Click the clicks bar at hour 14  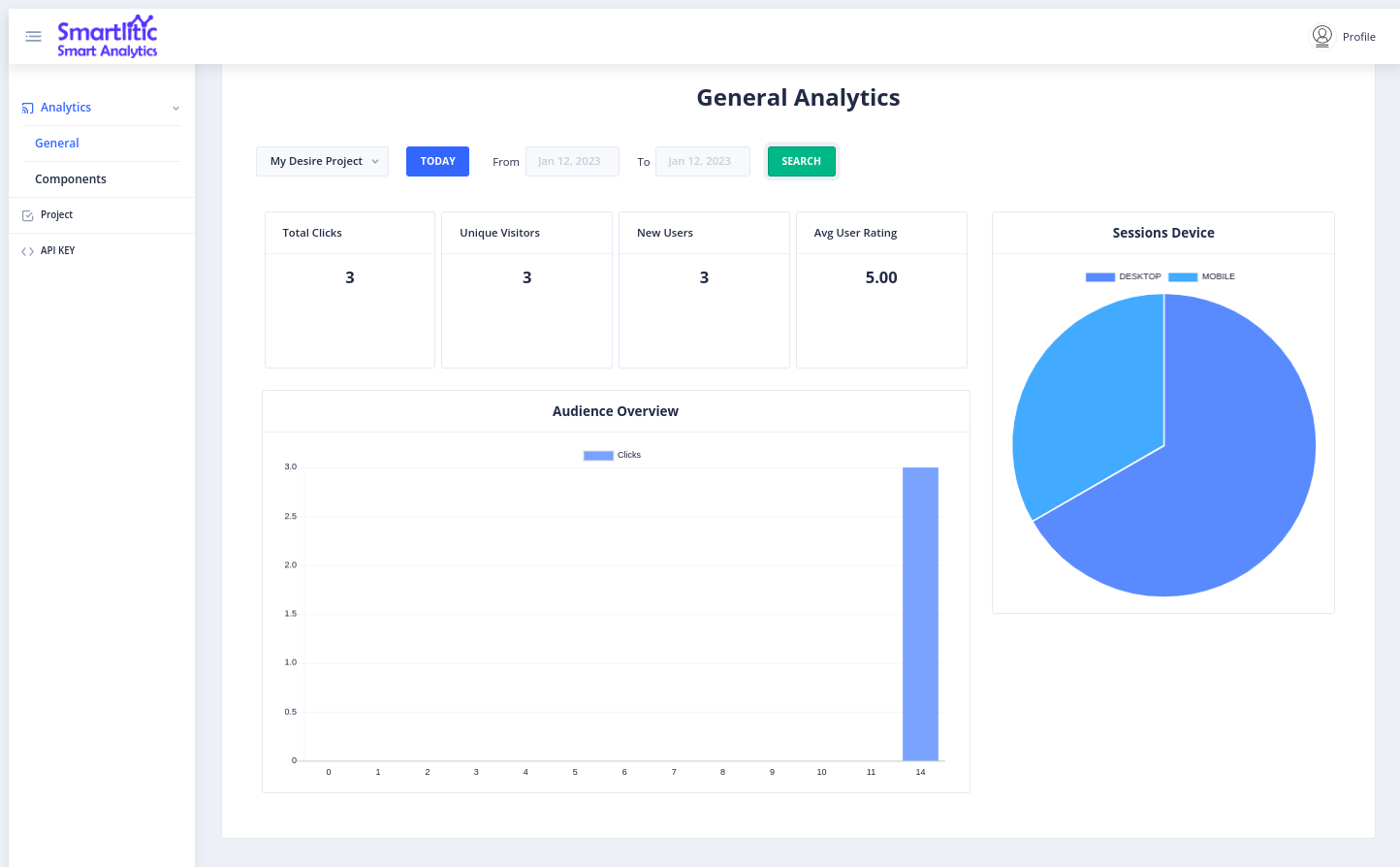(x=920, y=614)
